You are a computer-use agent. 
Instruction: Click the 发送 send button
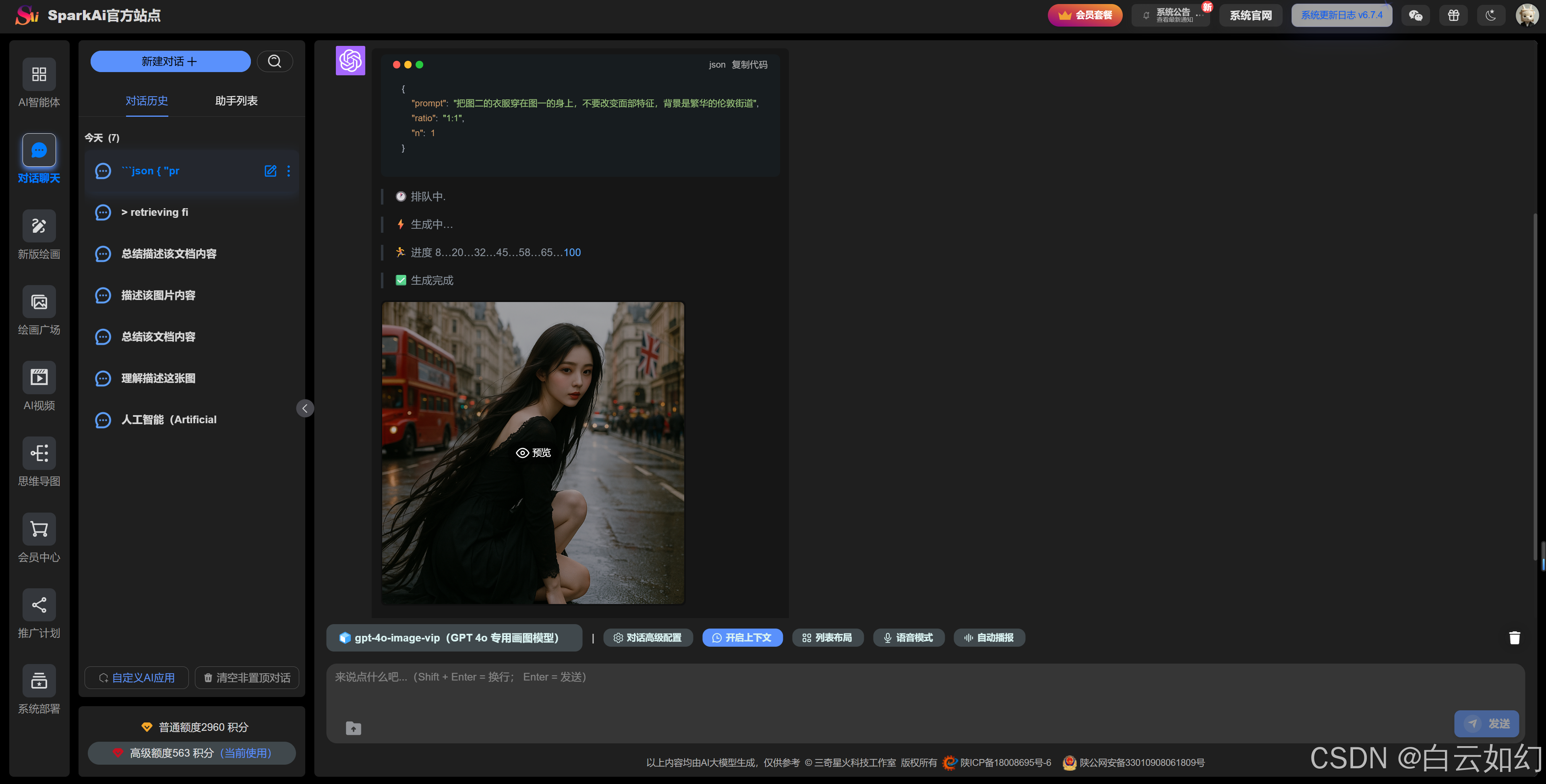click(1486, 724)
